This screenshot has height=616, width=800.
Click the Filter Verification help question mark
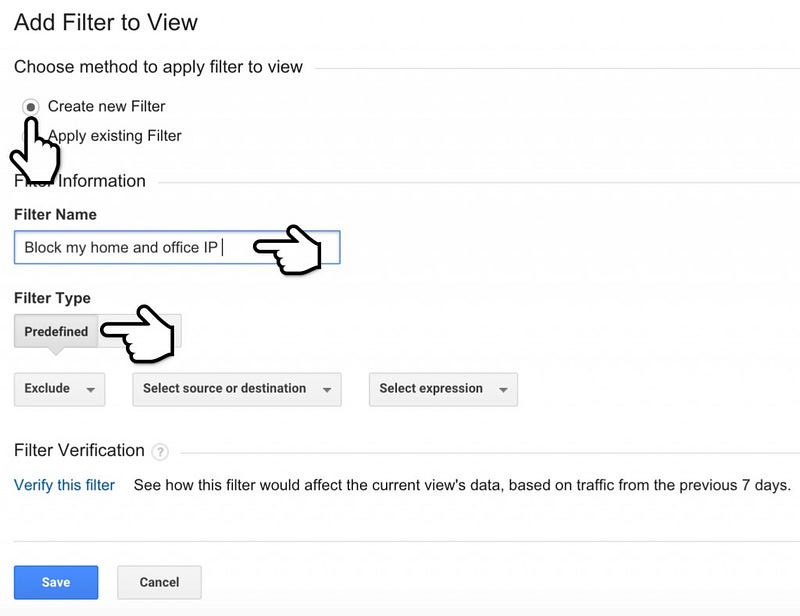tap(160, 452)
